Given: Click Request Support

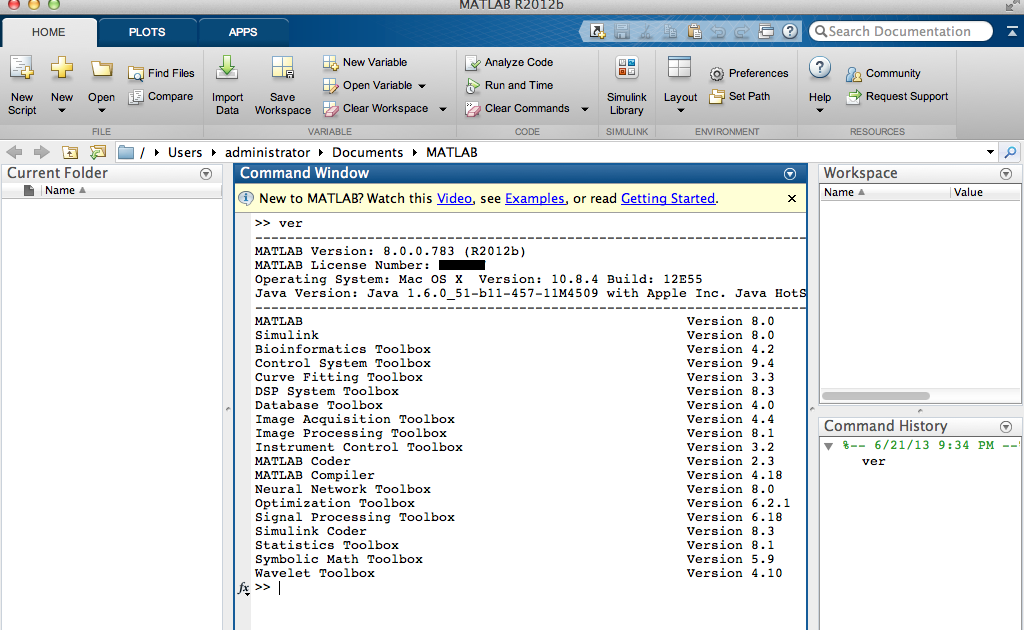Looking at the screenshot, I should click(x=897, y=97).
